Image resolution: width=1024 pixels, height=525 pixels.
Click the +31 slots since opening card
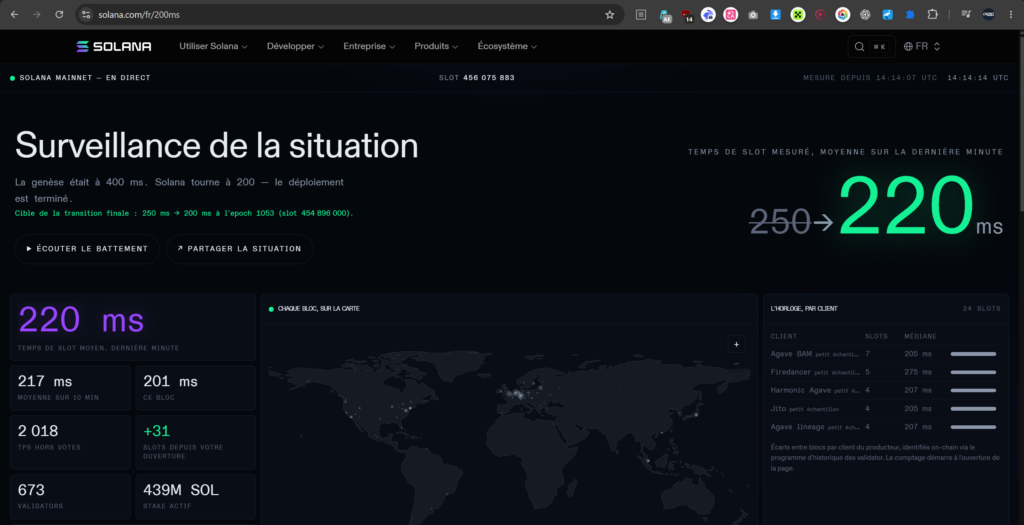(195, 442)
